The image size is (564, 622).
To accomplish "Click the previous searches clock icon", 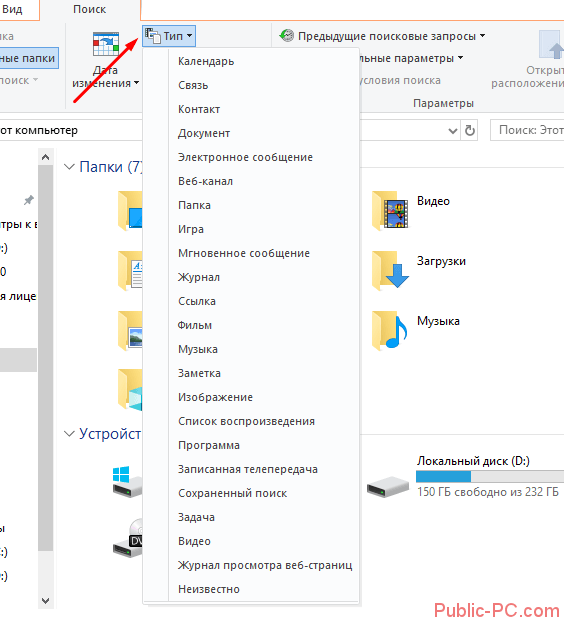I will coord(287,36).
